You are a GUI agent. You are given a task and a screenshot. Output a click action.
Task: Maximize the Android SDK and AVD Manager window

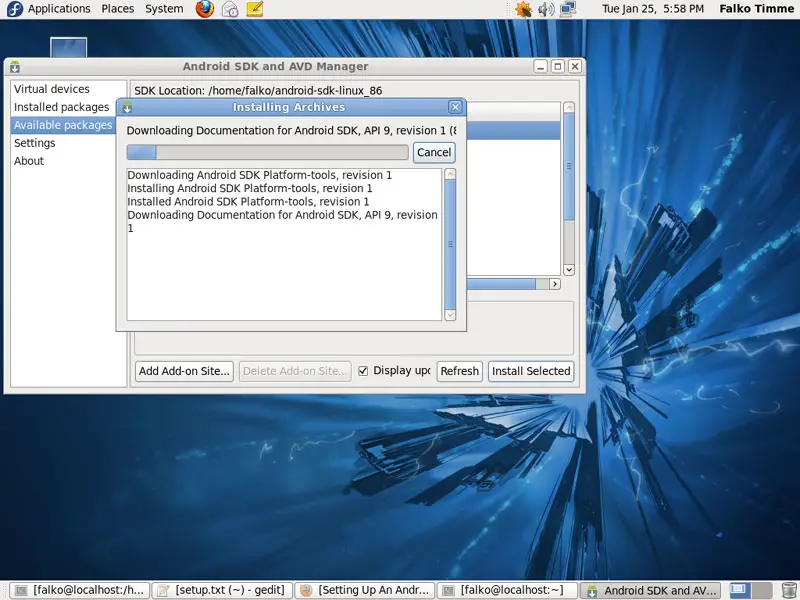click(x=558, y=66)
